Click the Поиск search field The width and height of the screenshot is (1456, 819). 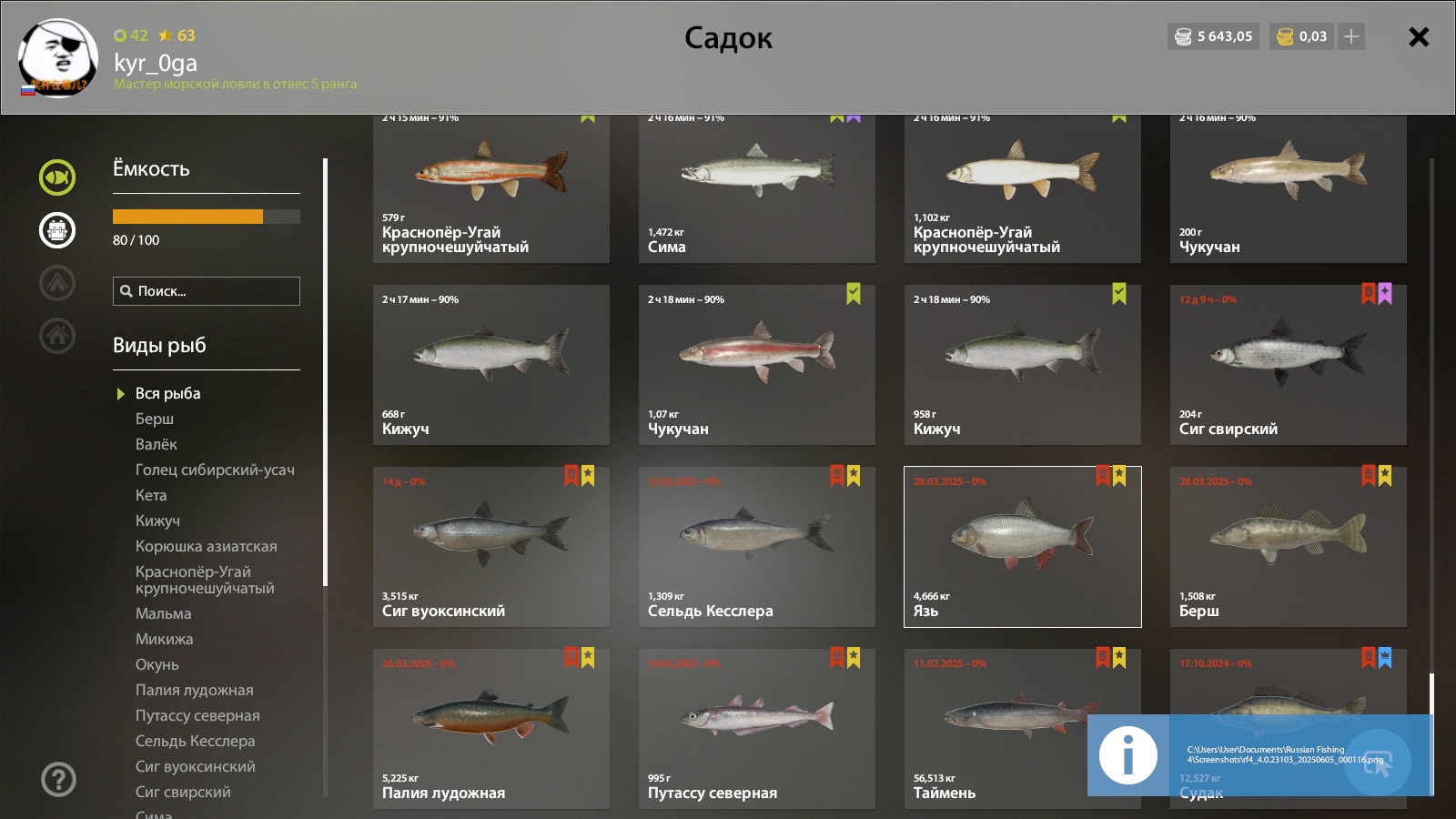[x=207, y=291]
